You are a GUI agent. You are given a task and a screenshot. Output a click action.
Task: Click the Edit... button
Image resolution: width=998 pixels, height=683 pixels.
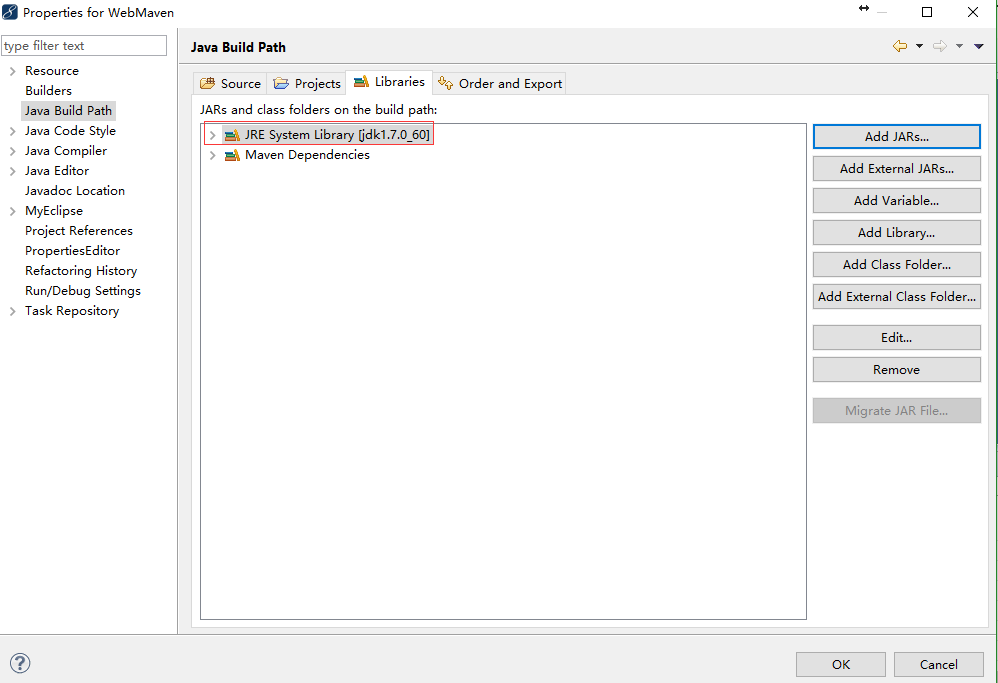[x=896, y=337]
